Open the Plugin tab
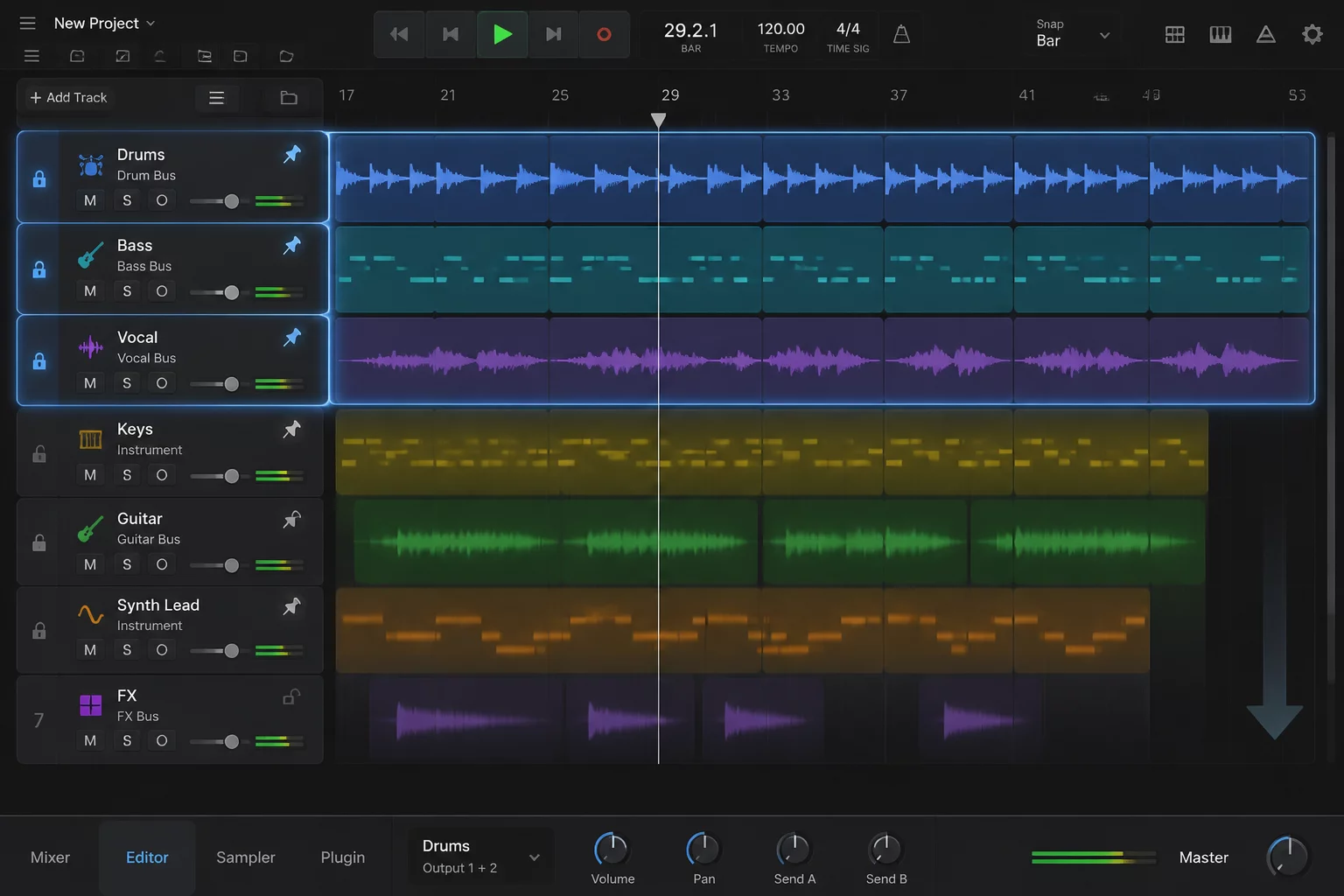The height and width of the screenshot is (896, 1344). click(x=343, y=857)
